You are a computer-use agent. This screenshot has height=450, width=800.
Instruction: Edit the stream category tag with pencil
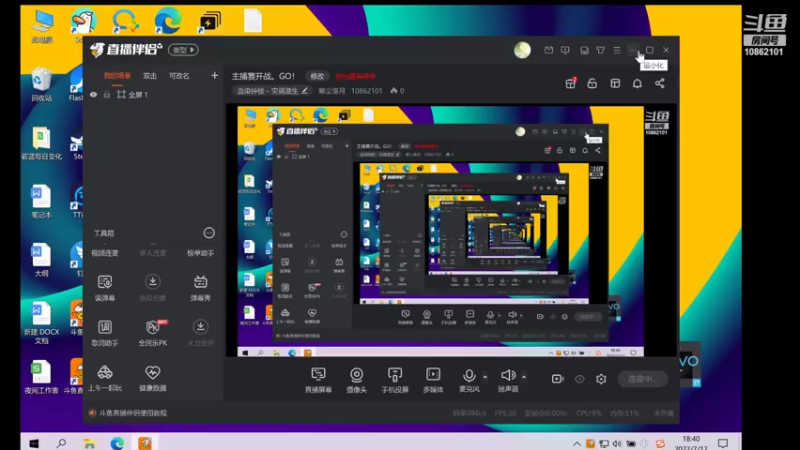pos(305,91)
